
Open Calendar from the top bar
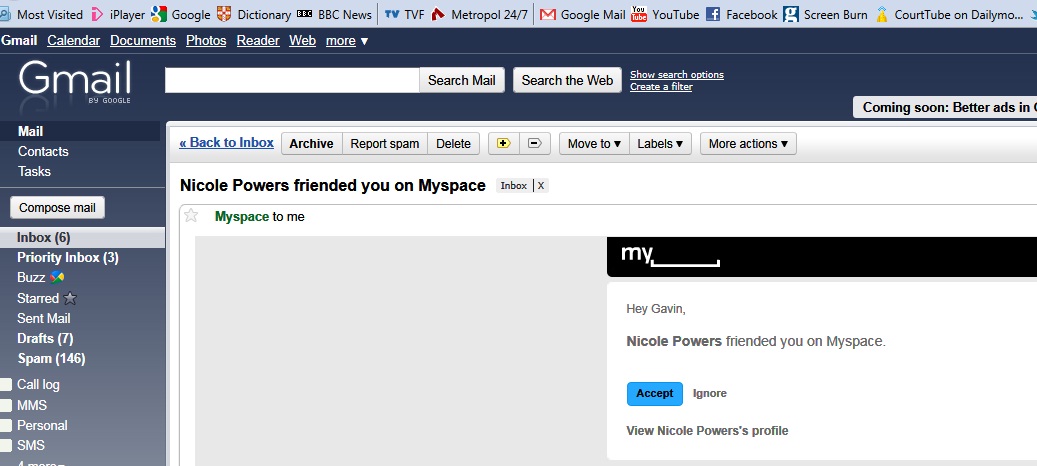(73, 41)
